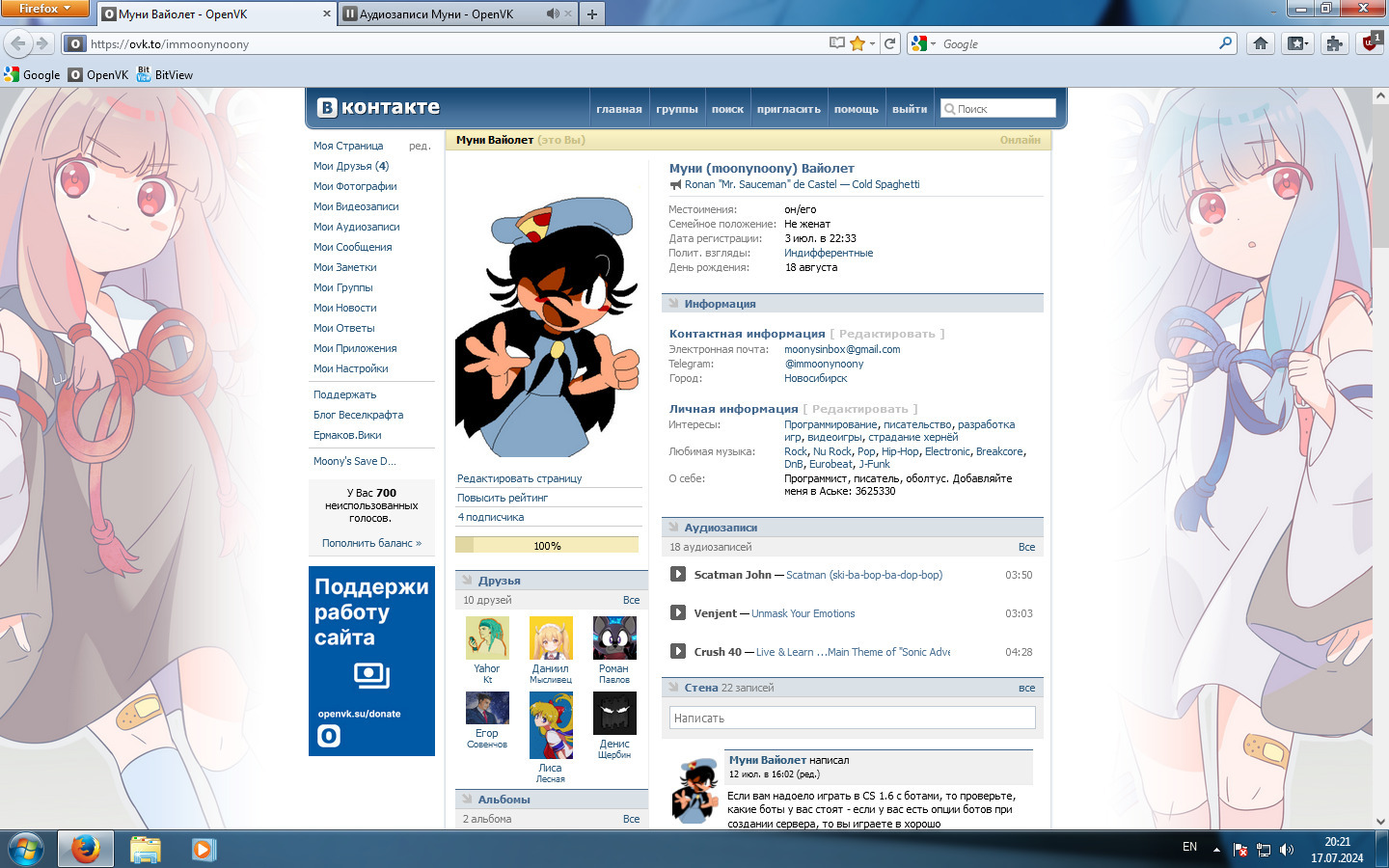The height and width of the screenshot is (868, 1389).
Task: Open the network icon in system tray
Action: coord(1263,850)
